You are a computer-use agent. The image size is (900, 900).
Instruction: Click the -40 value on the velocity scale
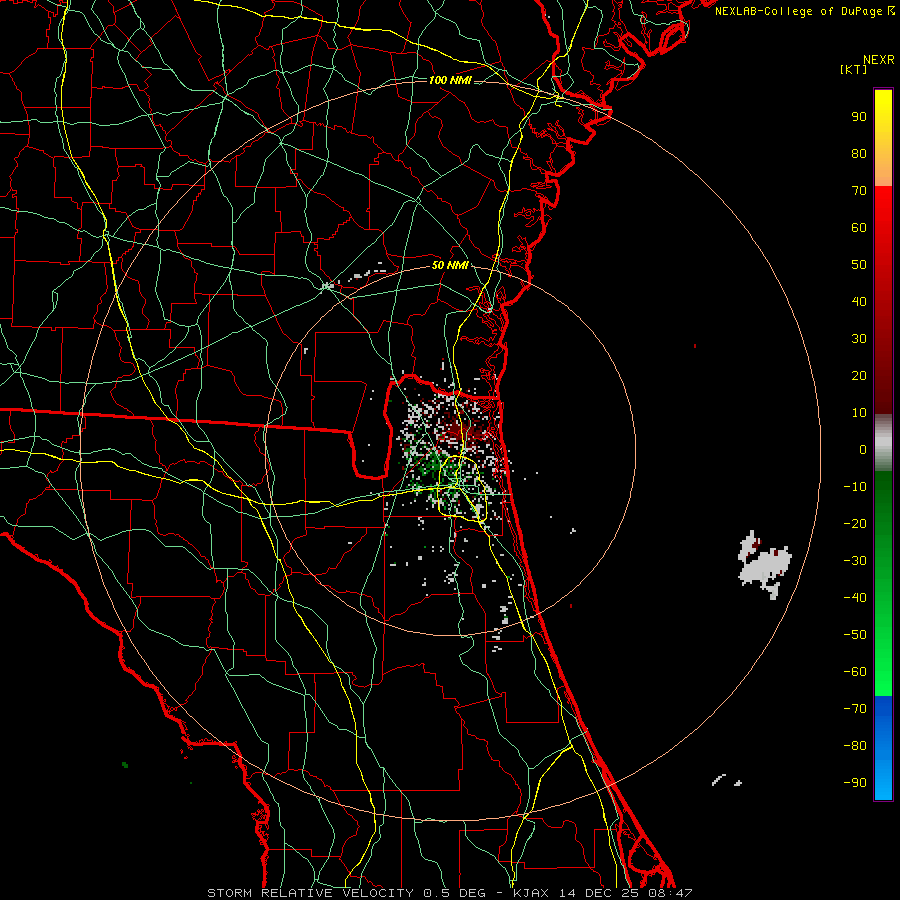coord(855,598)
